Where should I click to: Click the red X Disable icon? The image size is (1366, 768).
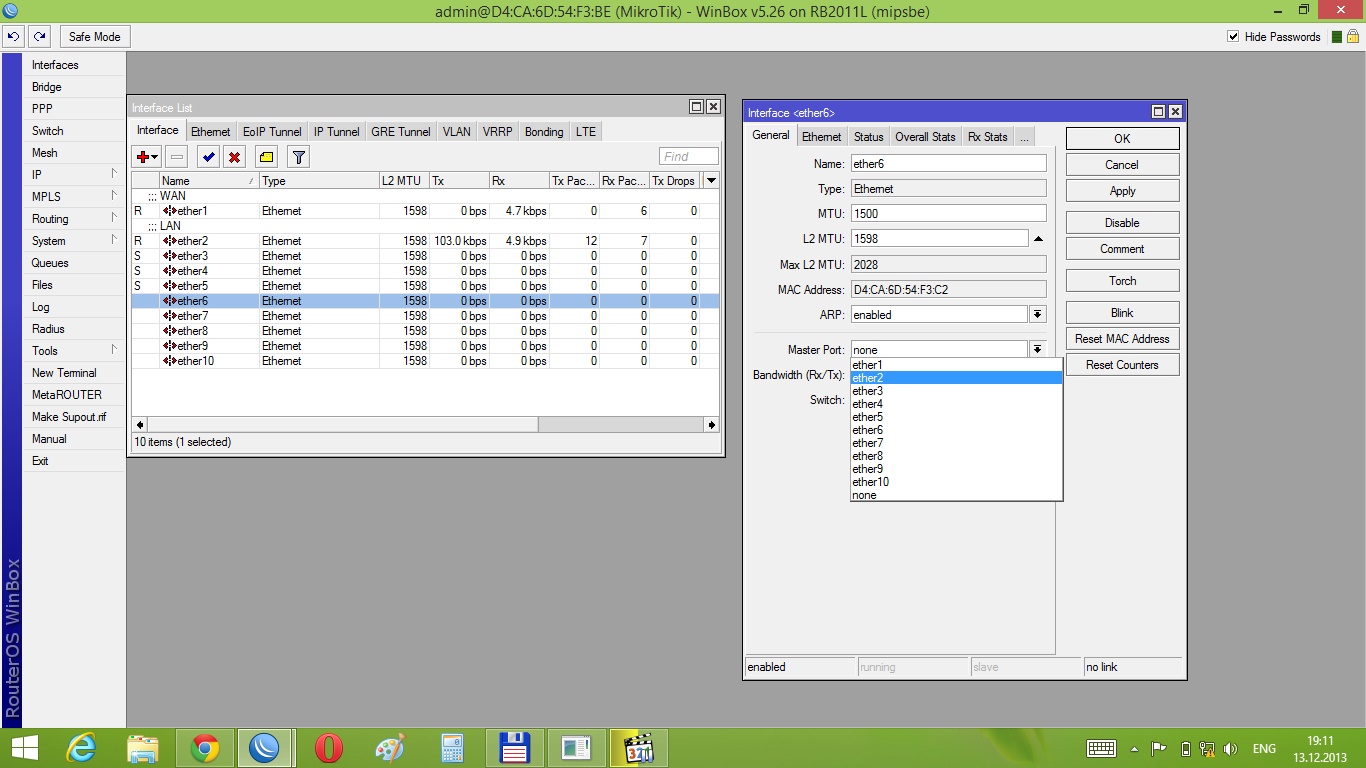(234, 157)
